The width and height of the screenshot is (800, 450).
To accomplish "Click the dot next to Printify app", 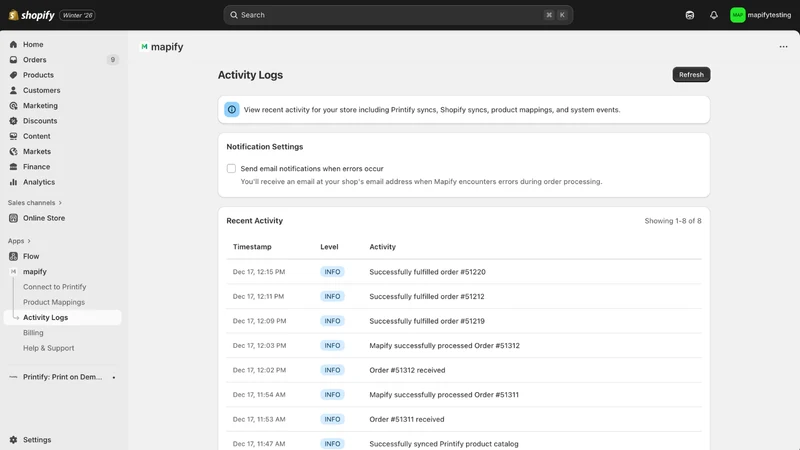I will (114, 378).
